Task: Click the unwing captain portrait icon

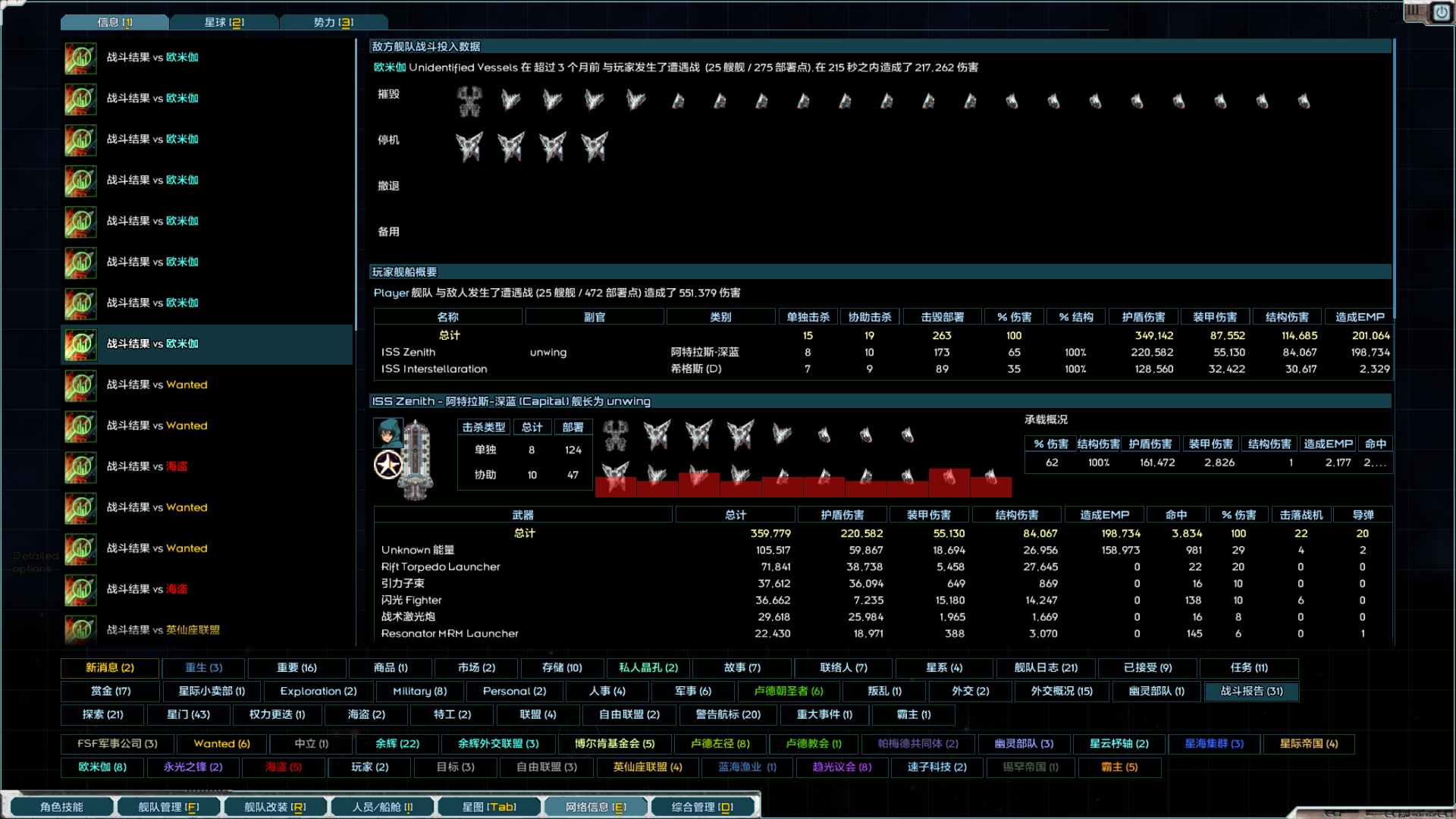Action: coord(388,433)
